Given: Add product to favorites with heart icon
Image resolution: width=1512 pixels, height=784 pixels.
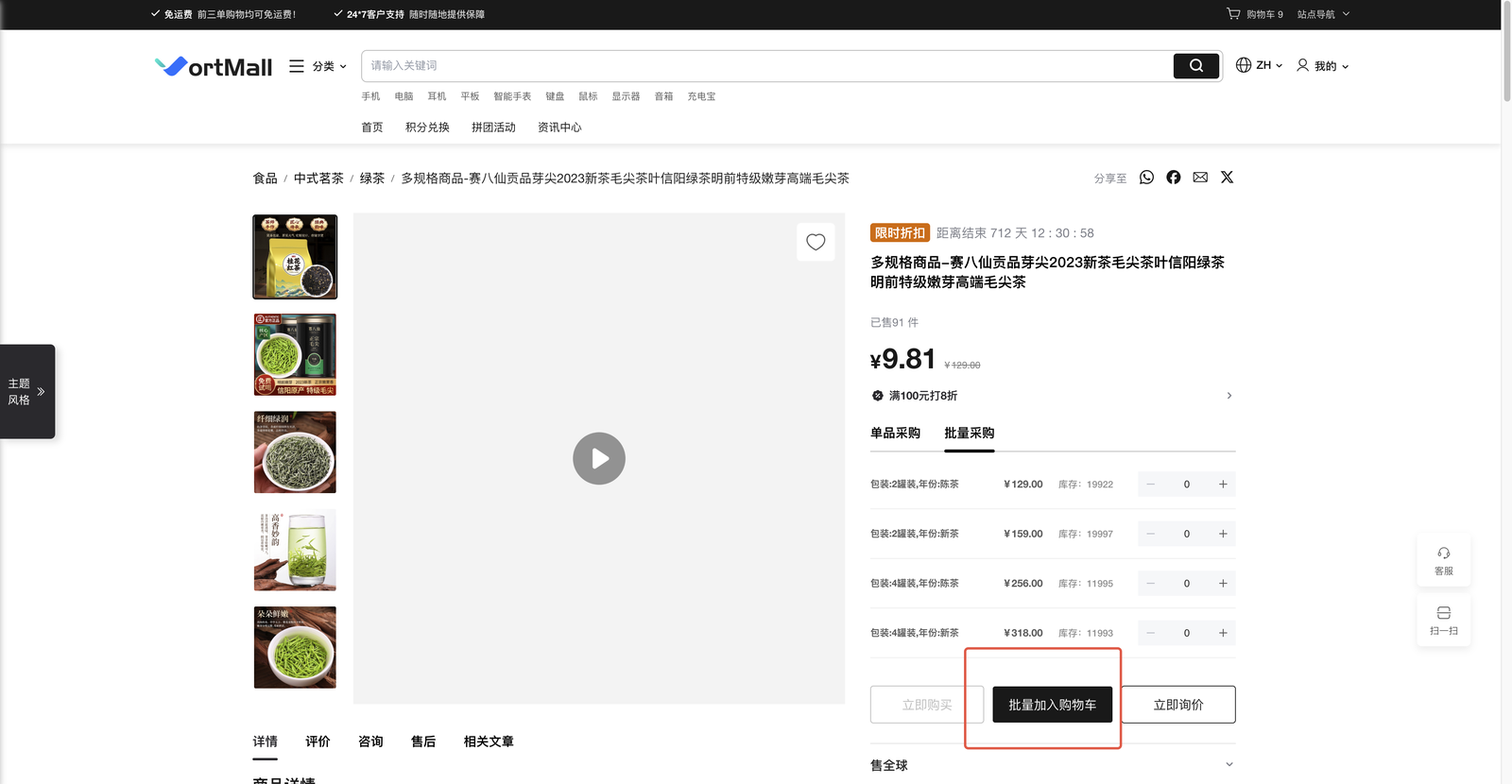Looking at the screenshot, I should click(816, 243).
